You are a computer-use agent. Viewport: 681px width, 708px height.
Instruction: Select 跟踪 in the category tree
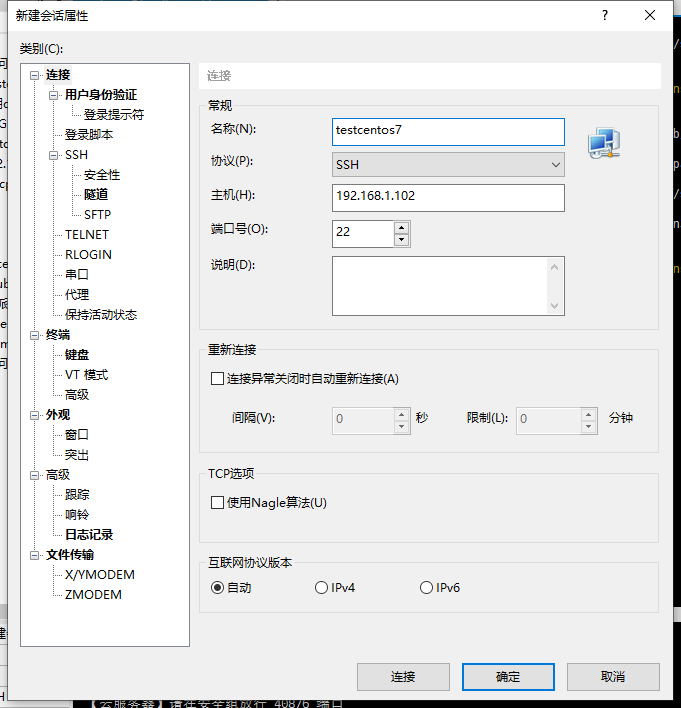click(77, 494)
